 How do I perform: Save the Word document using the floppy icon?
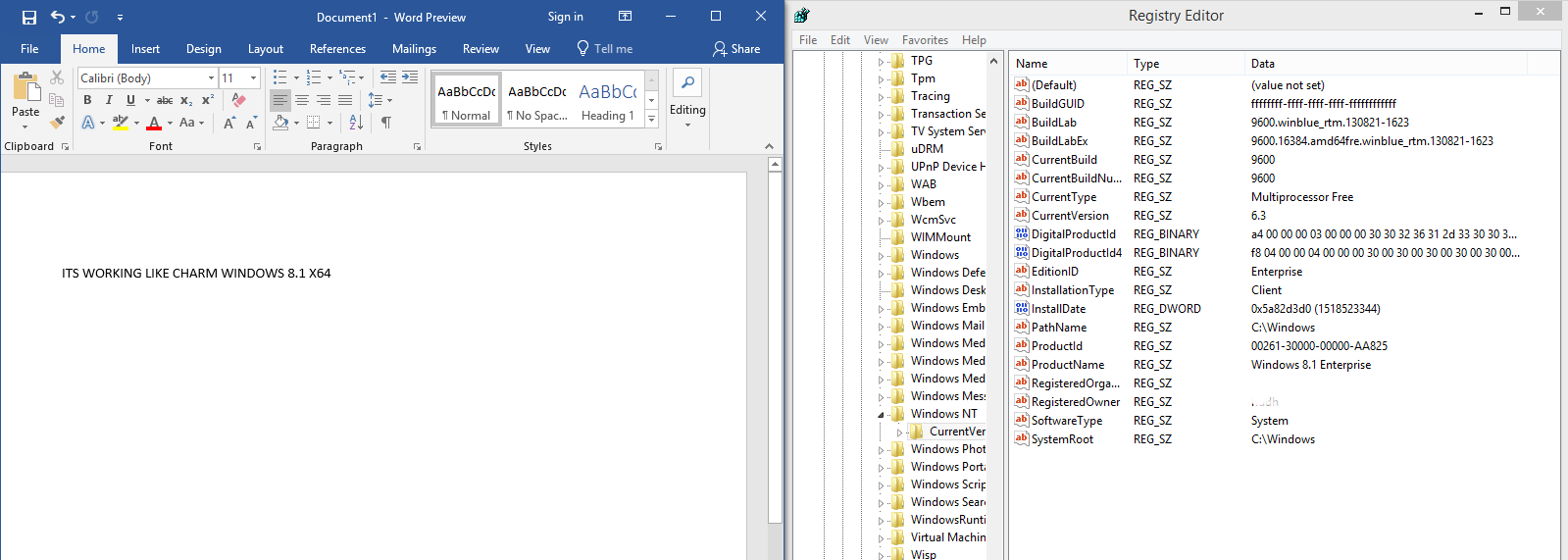pos(28,17)
